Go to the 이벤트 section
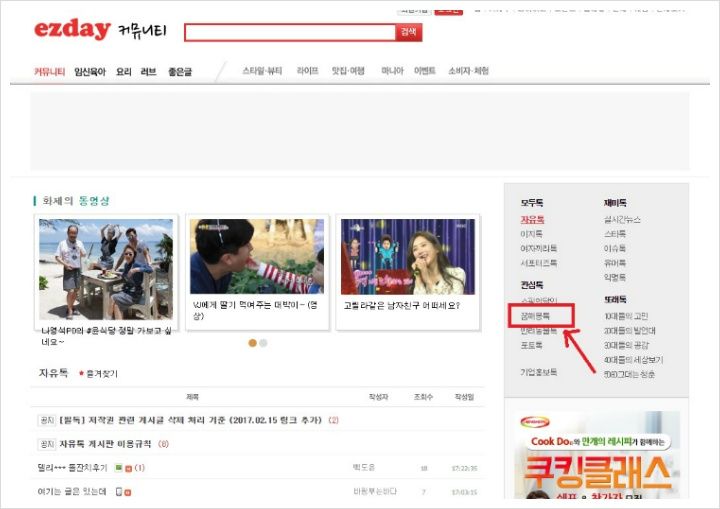 coord(425,71)
